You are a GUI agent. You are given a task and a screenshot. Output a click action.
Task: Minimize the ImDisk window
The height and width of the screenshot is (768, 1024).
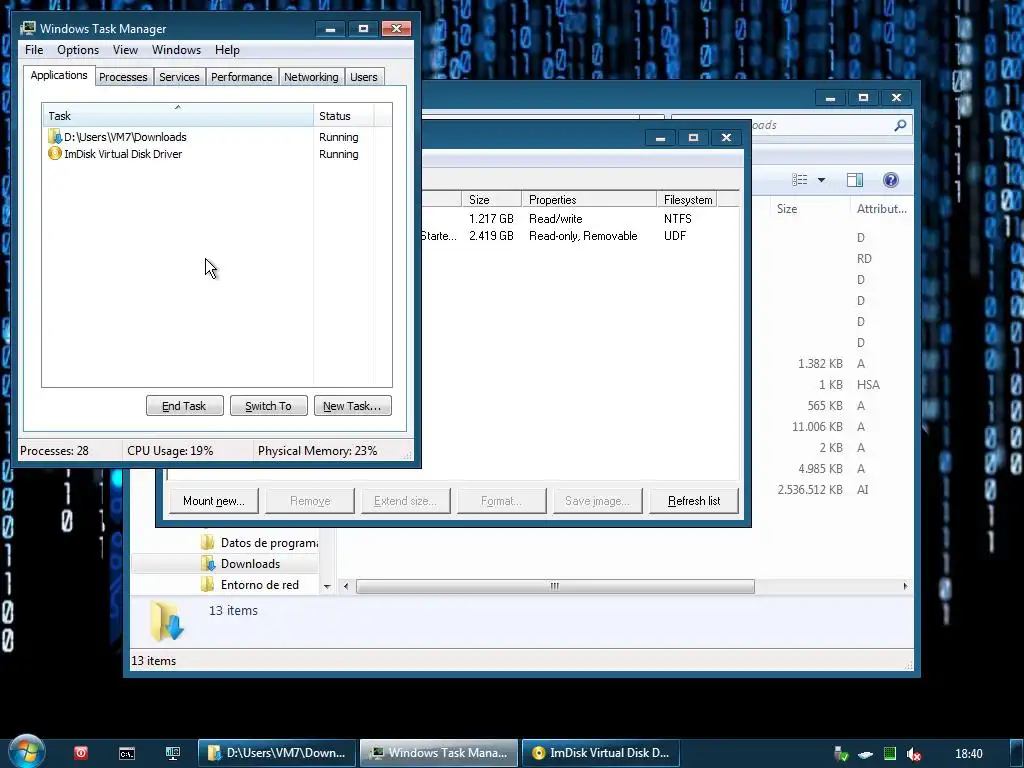(660, 138)
